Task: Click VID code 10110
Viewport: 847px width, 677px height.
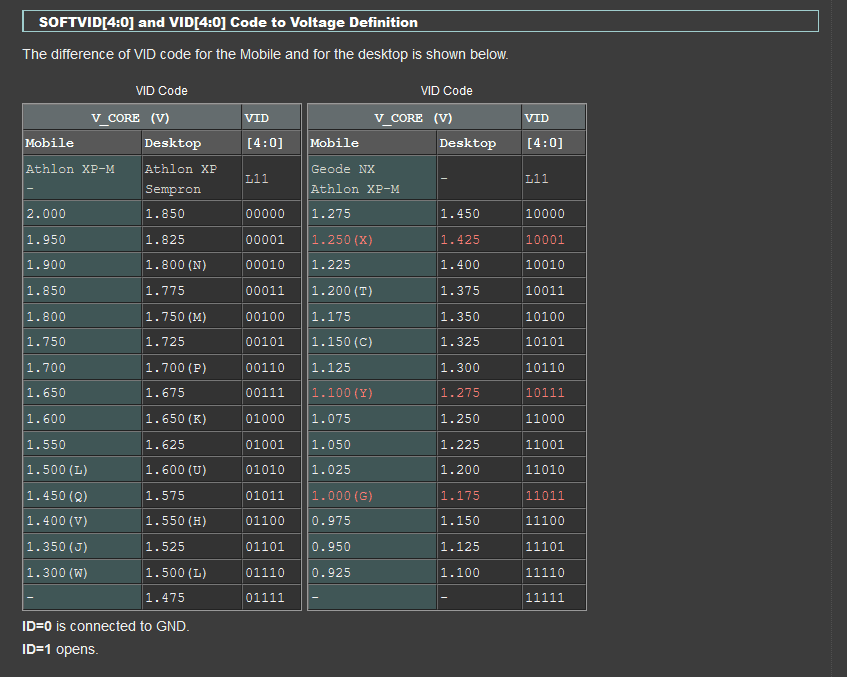Action: coord(545,368)
